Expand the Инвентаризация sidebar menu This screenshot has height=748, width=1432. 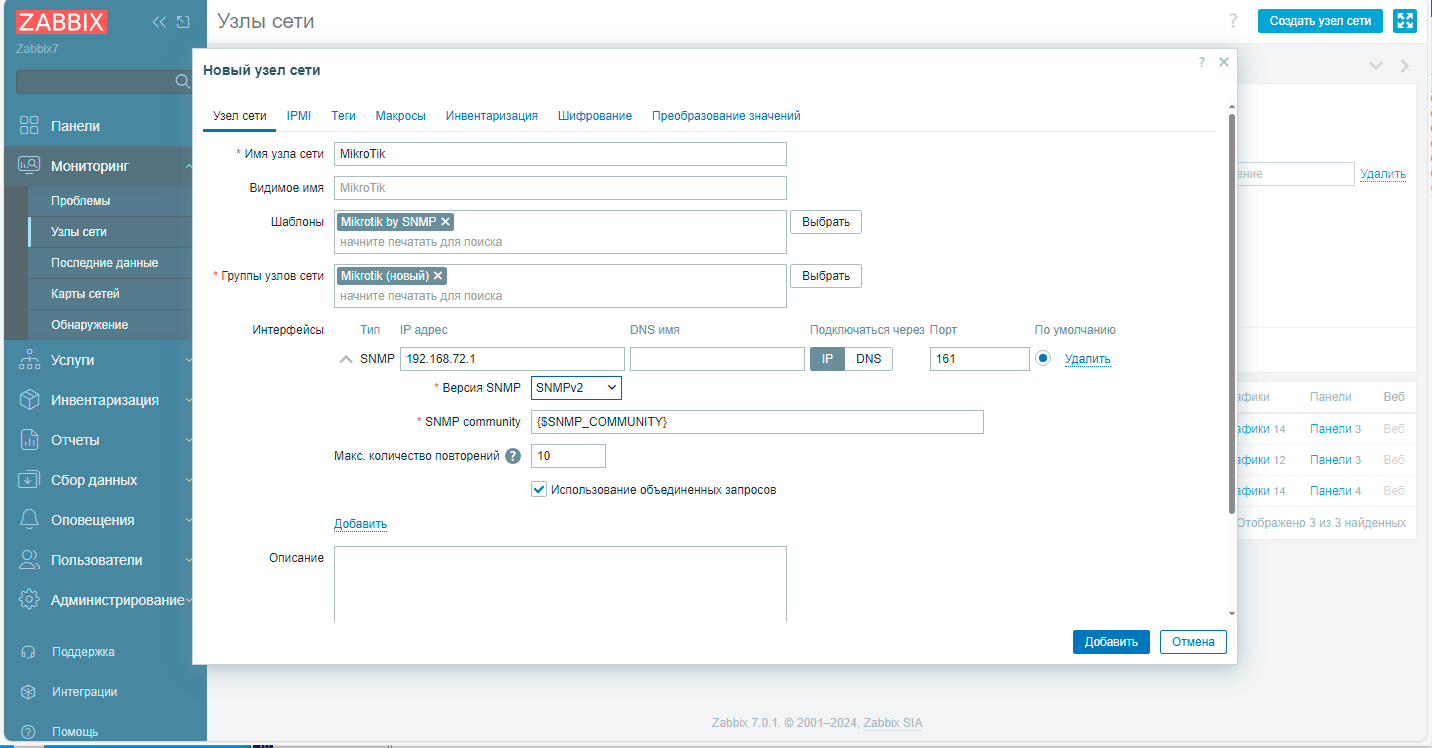tap(104, 400)
